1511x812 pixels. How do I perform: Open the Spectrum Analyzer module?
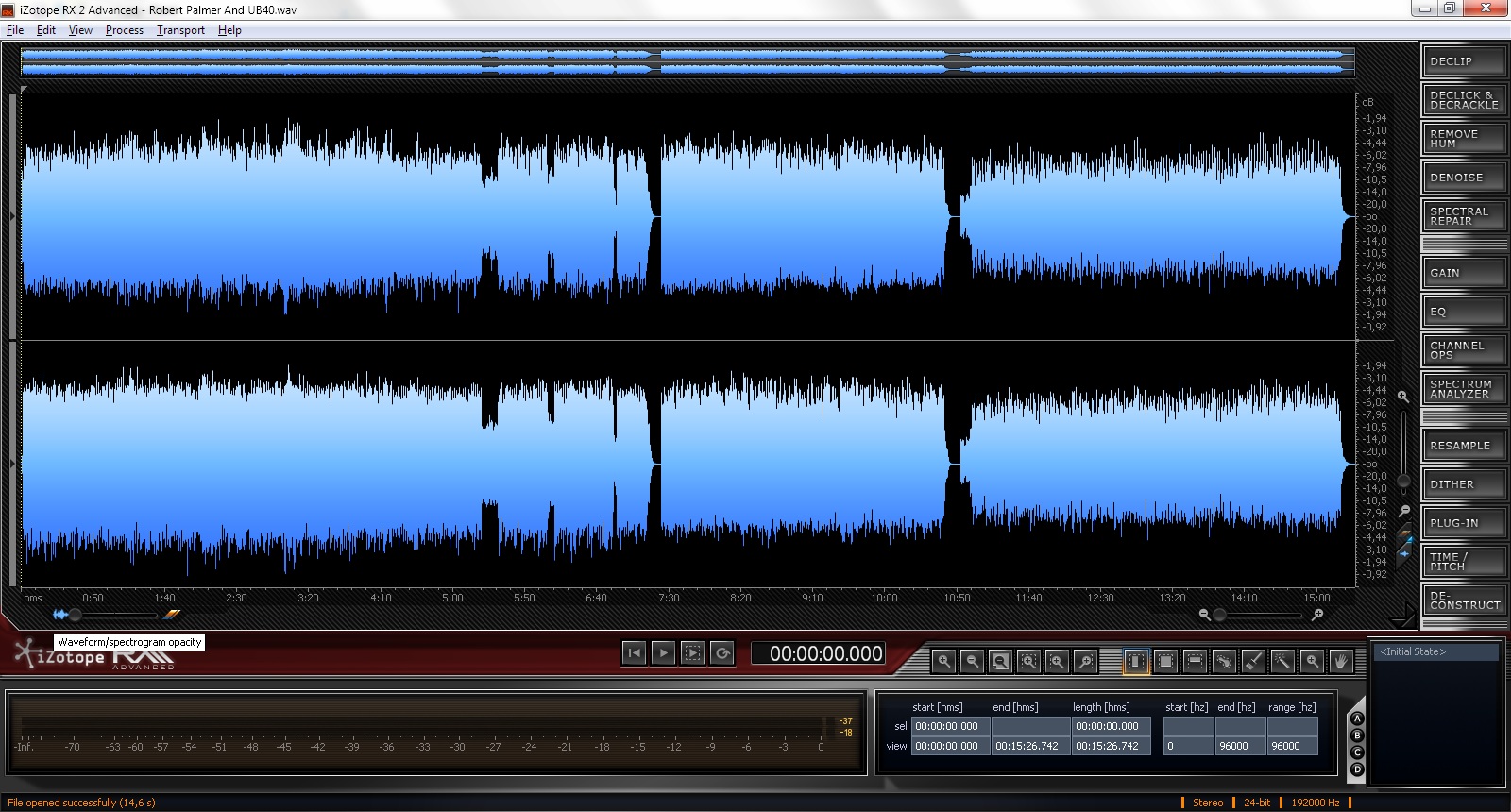pyautogui.click(x=1464, y=389)
